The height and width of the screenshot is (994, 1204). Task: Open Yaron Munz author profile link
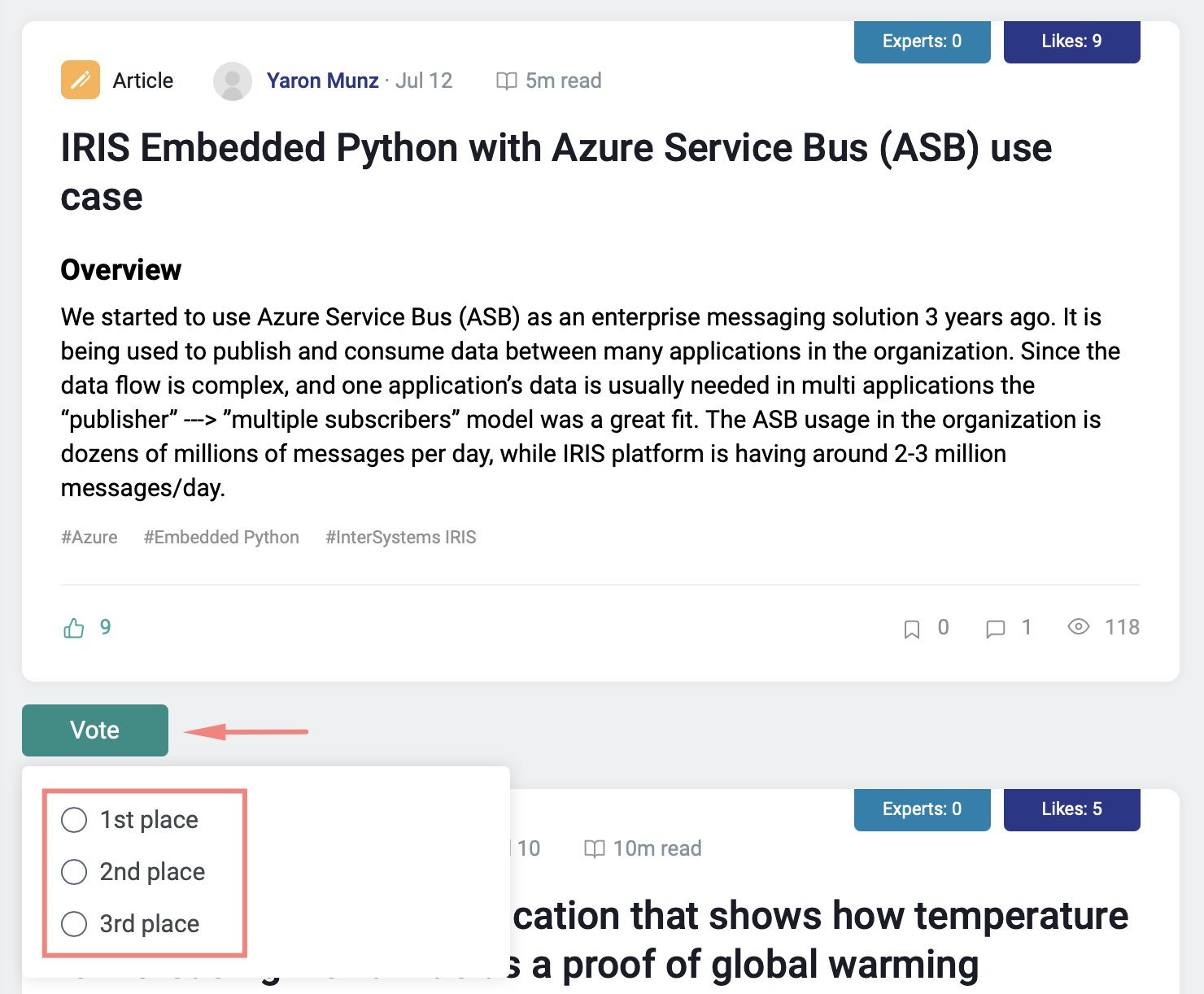tap(323, 81)
